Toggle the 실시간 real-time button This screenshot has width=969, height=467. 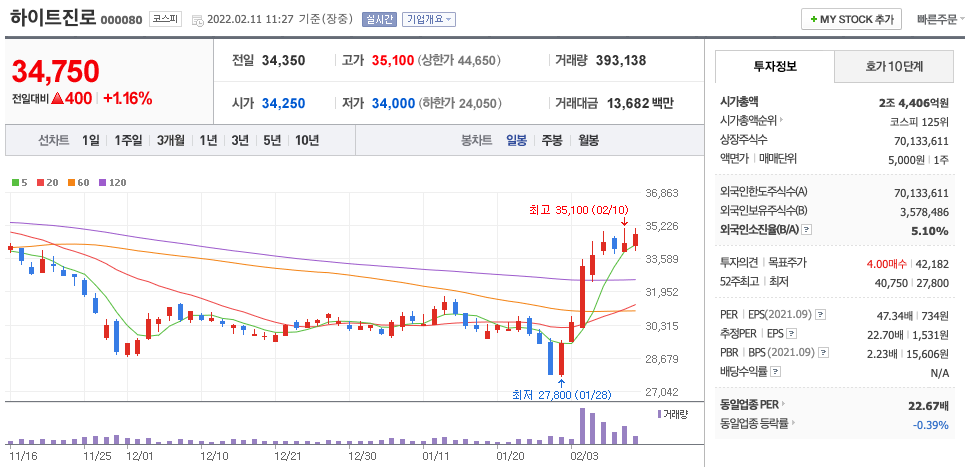tap(379, 19)
